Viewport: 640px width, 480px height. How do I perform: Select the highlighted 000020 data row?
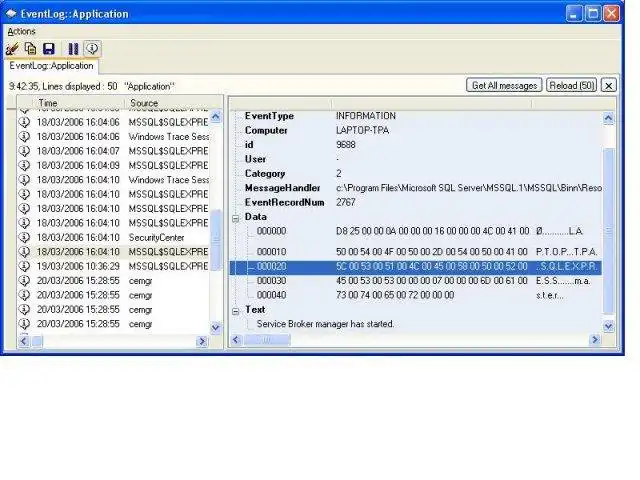tap(416, 267)
